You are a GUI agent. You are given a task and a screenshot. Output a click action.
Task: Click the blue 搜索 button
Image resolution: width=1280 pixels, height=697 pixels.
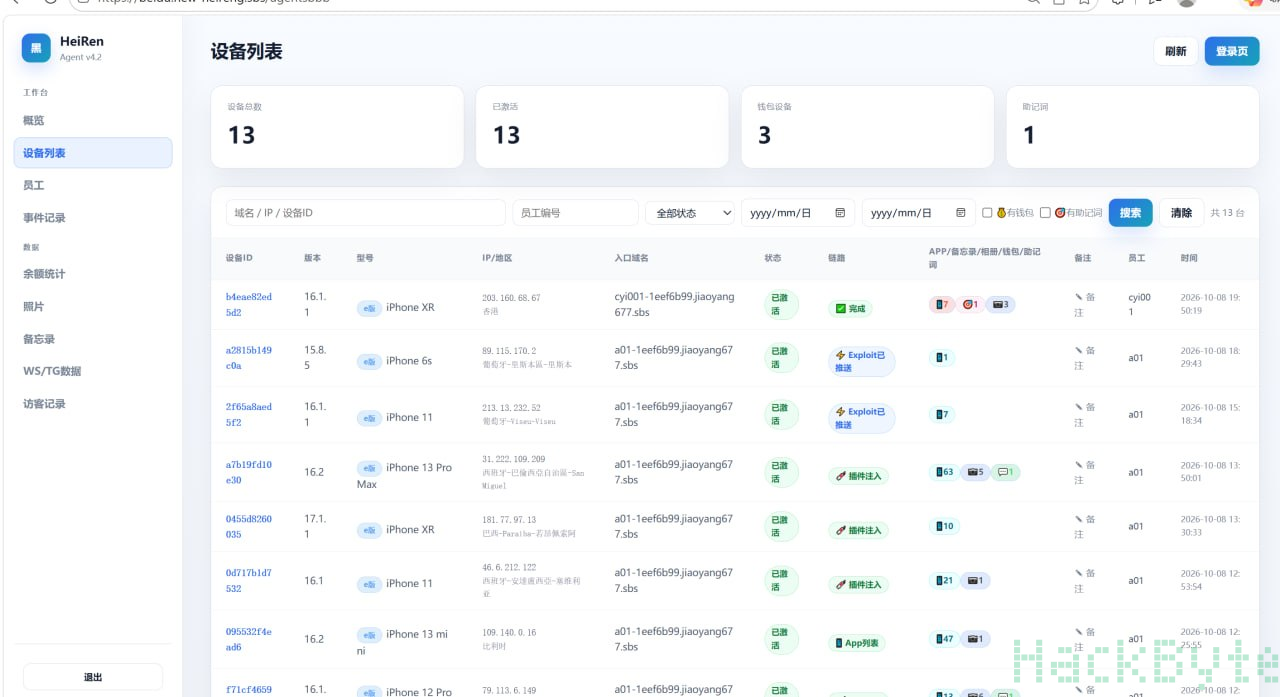[1131, 213]
